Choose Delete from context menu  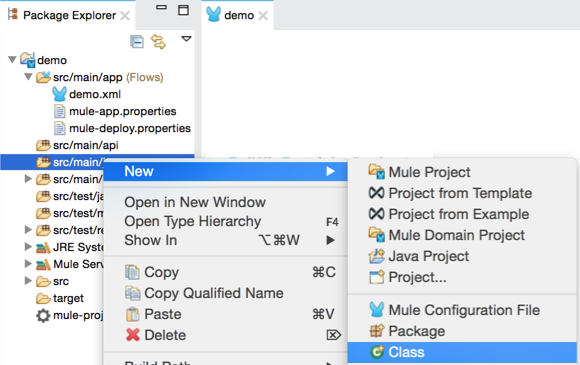tap(165, 335)
